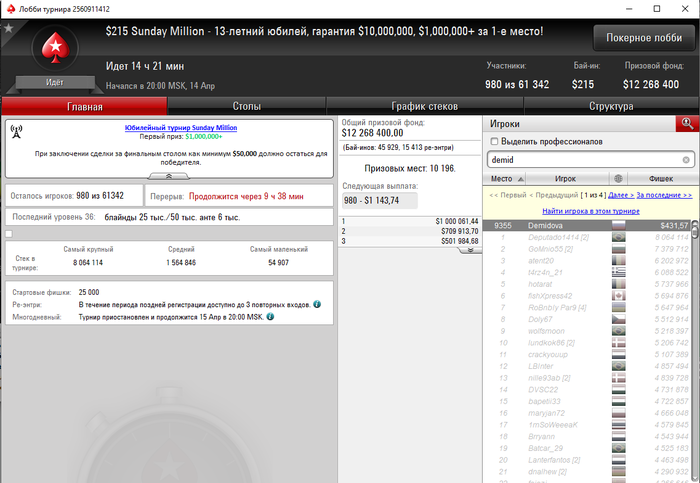
Task: Click the flag next to Deputado1414
Action: pyautogui.click(x=618, y=237)
